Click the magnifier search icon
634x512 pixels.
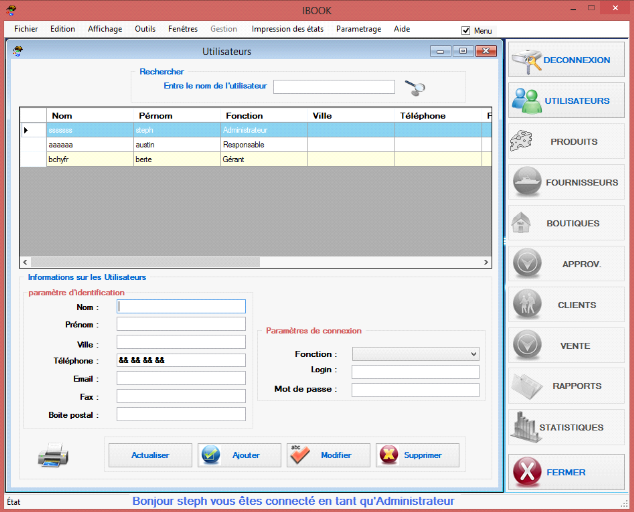pyautogui.click(x=415, y=88)
